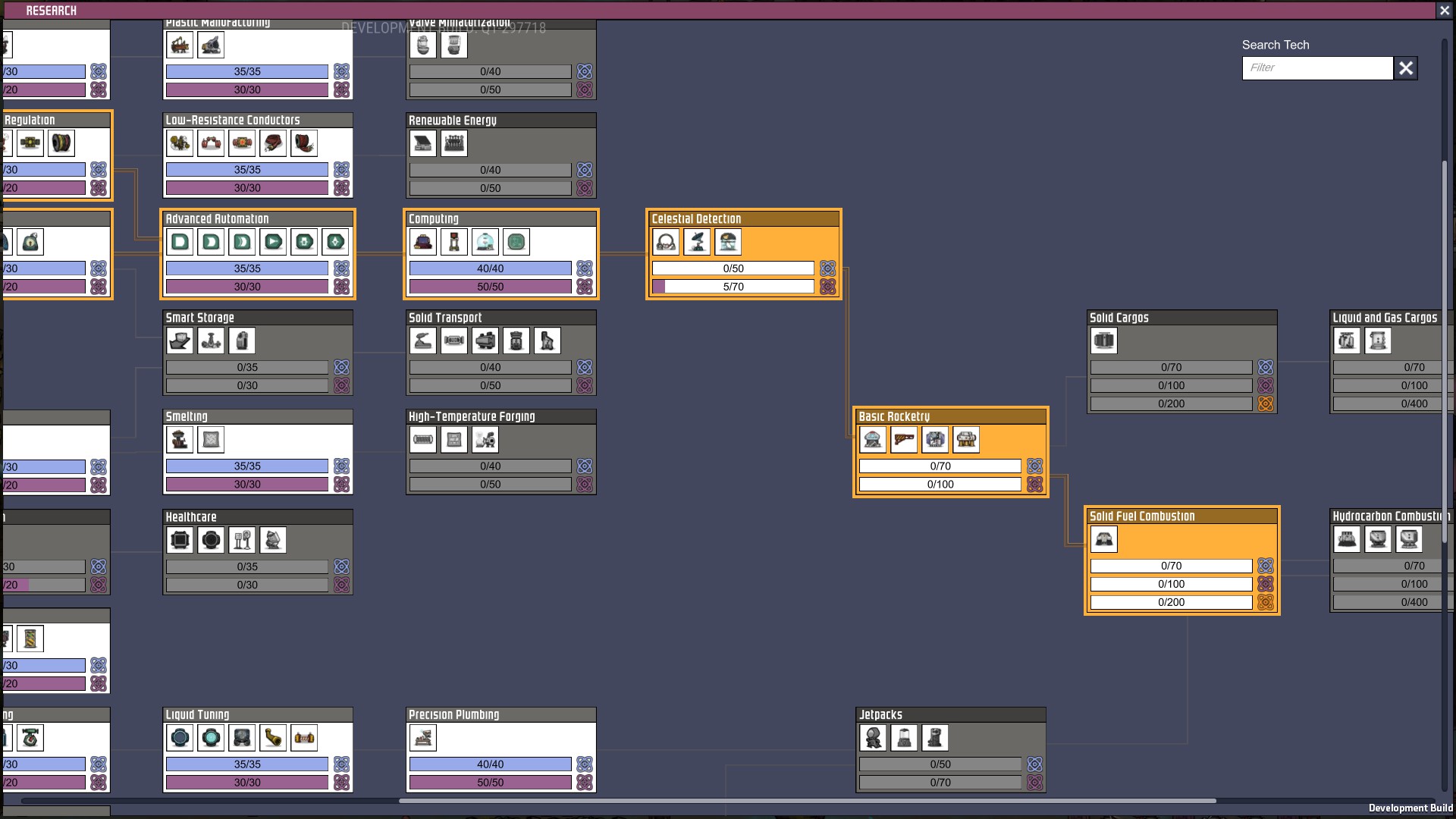Click the horizontal scrollbar at bottom
The width and height of the screenshot is (1456, 819).
click(x=807, y=800)
